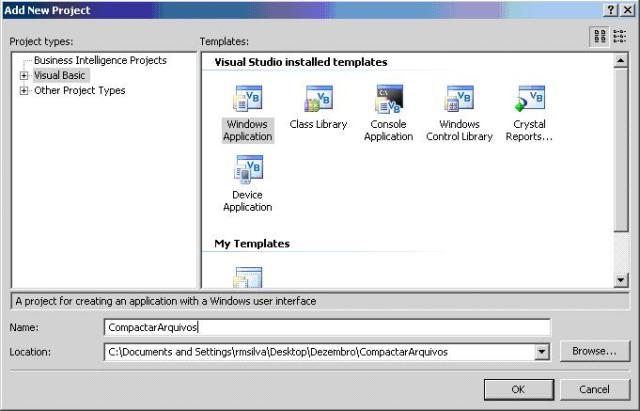This screenshot has width=640, height=411.
Task: Choose the Class Library template icon
Action: point(318,100)
